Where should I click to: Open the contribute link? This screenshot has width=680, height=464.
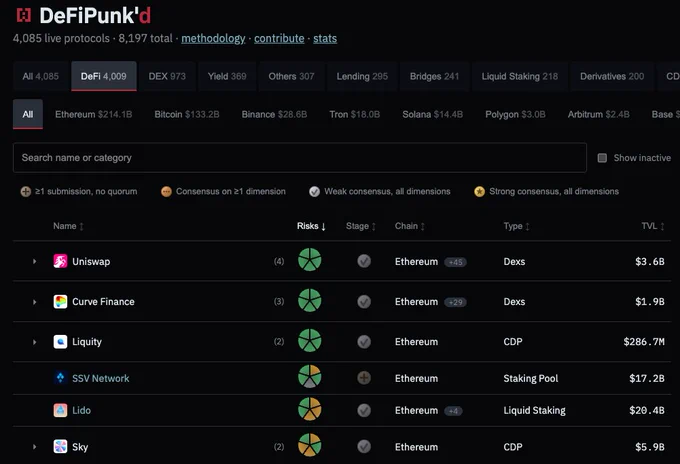[279, 39]
